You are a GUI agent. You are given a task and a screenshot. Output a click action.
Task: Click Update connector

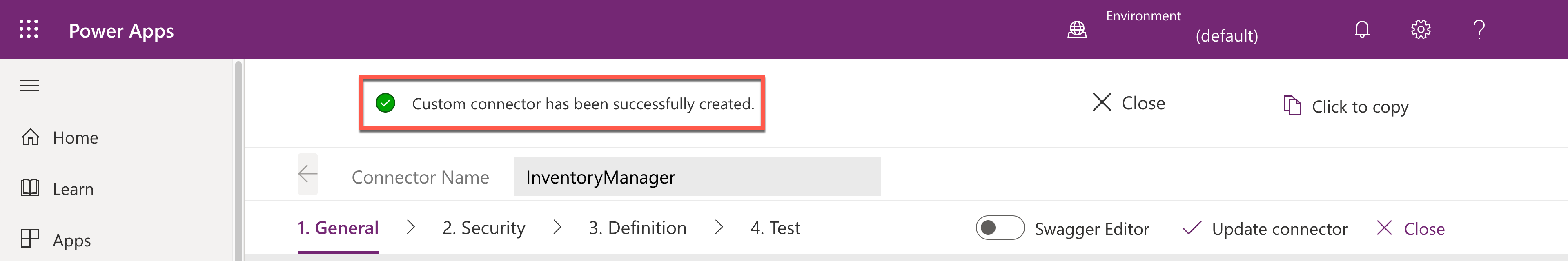pyautogui.click(x=1265, y=229)
